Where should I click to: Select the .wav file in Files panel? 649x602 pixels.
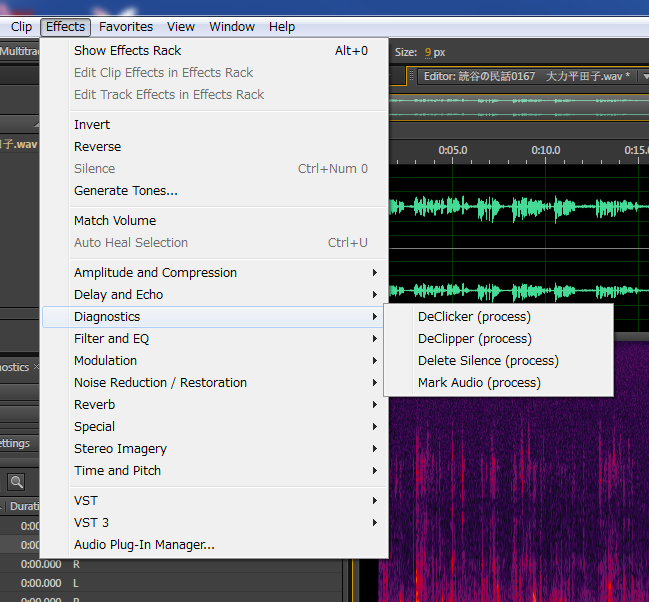(19, 144)
